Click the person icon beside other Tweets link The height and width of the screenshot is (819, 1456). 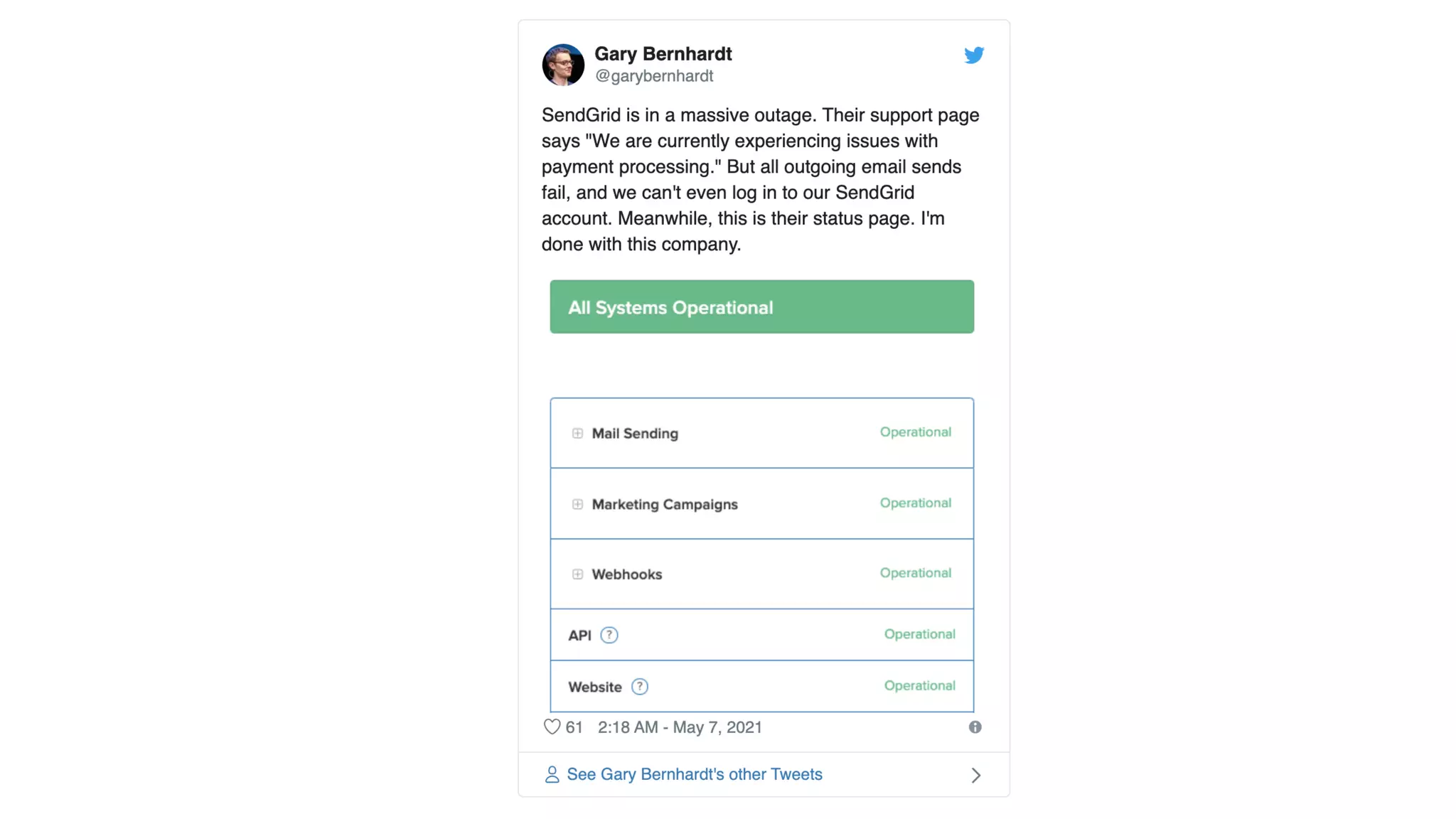point(552,774)
